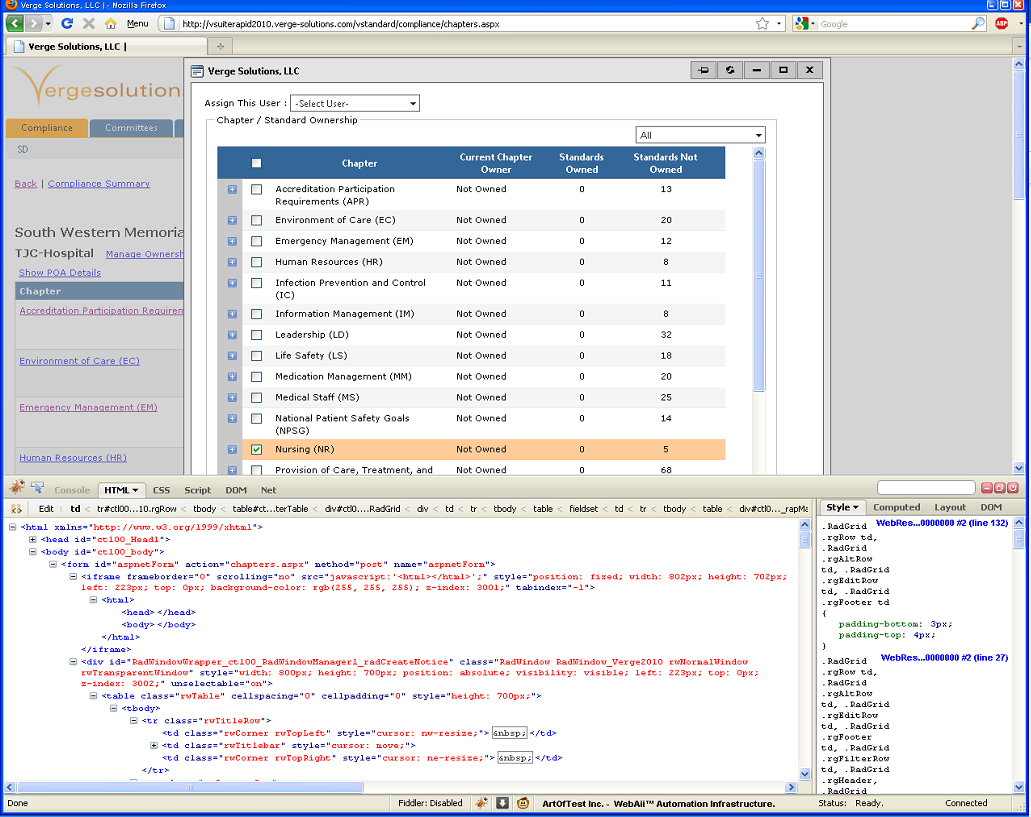Open the Committees tab
This screenshot has height=817, width=1031.
click(x=131, y=128)
